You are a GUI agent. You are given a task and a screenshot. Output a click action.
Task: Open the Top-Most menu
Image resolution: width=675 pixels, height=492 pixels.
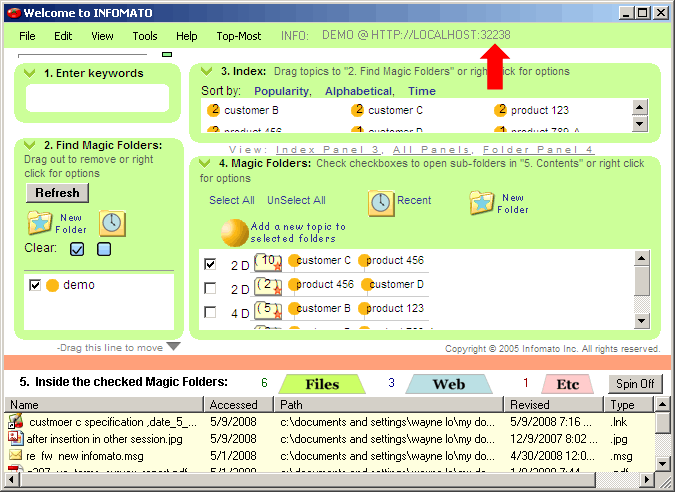click(238, 36)
